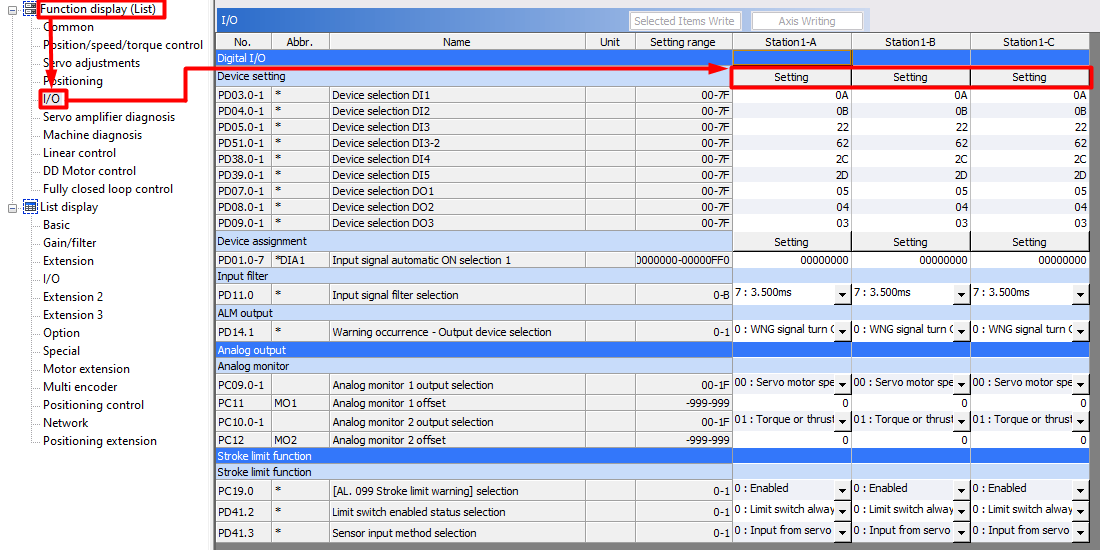Select Positioning under Function display
The image size is (1100, 550).
point(72,81)
